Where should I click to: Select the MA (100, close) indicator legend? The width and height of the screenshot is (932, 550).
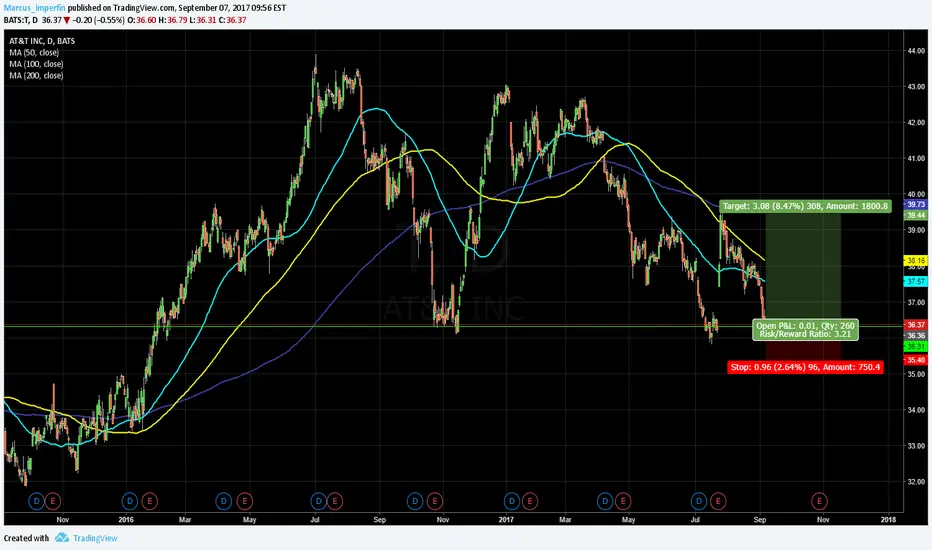[x=36, y=64]
